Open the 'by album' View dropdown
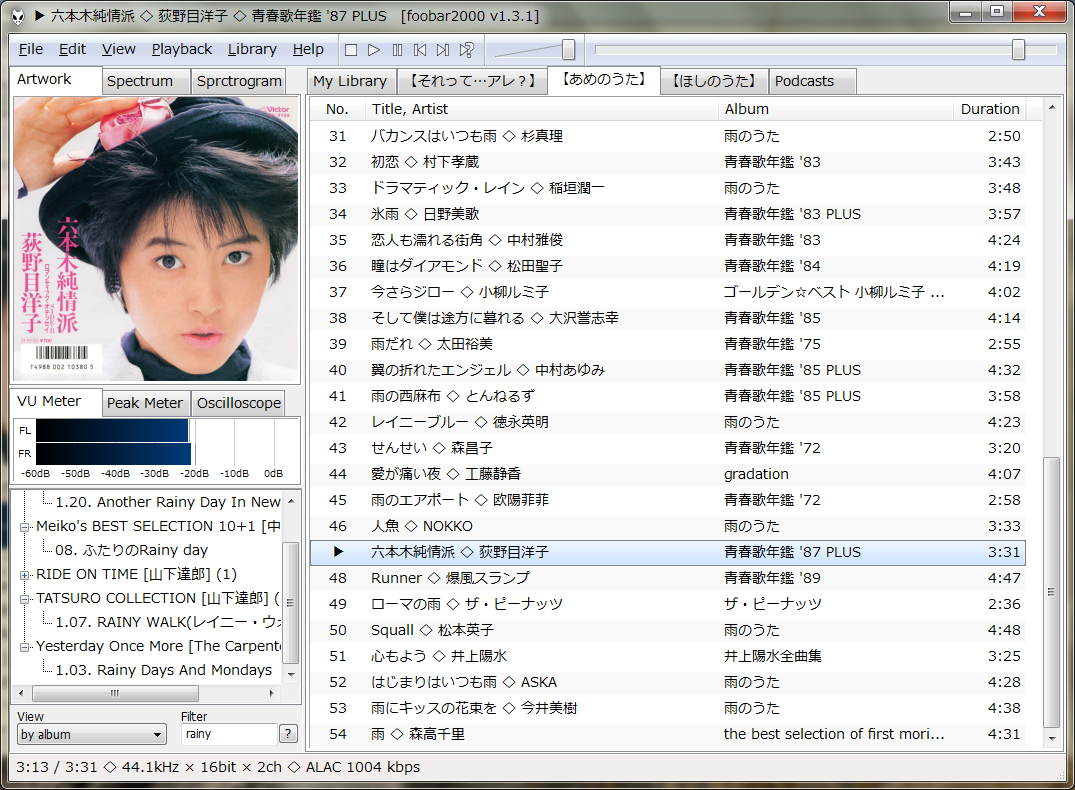The width and height of the screenshot is (1075, 790). tap(91, 734)
